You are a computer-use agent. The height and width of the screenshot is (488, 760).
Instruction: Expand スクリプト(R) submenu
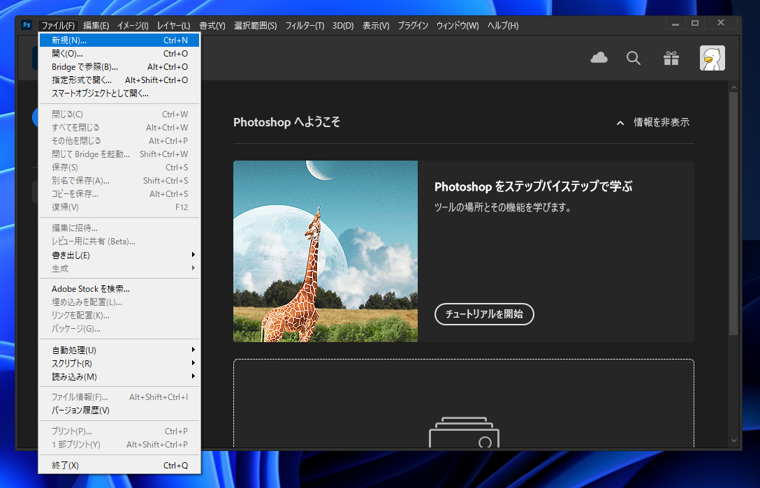point(119,363)
